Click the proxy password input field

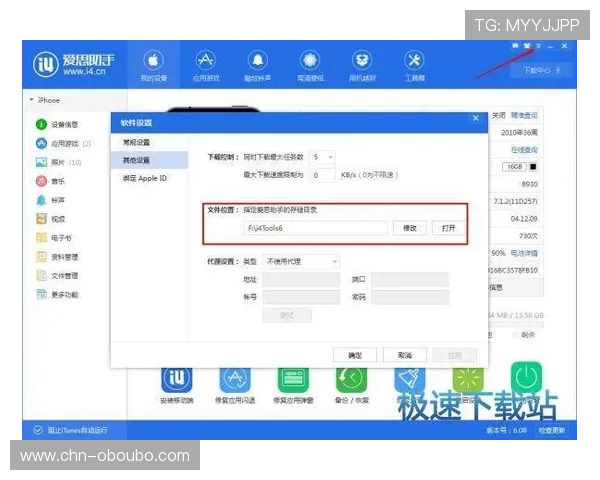click(x=410, y=297)
